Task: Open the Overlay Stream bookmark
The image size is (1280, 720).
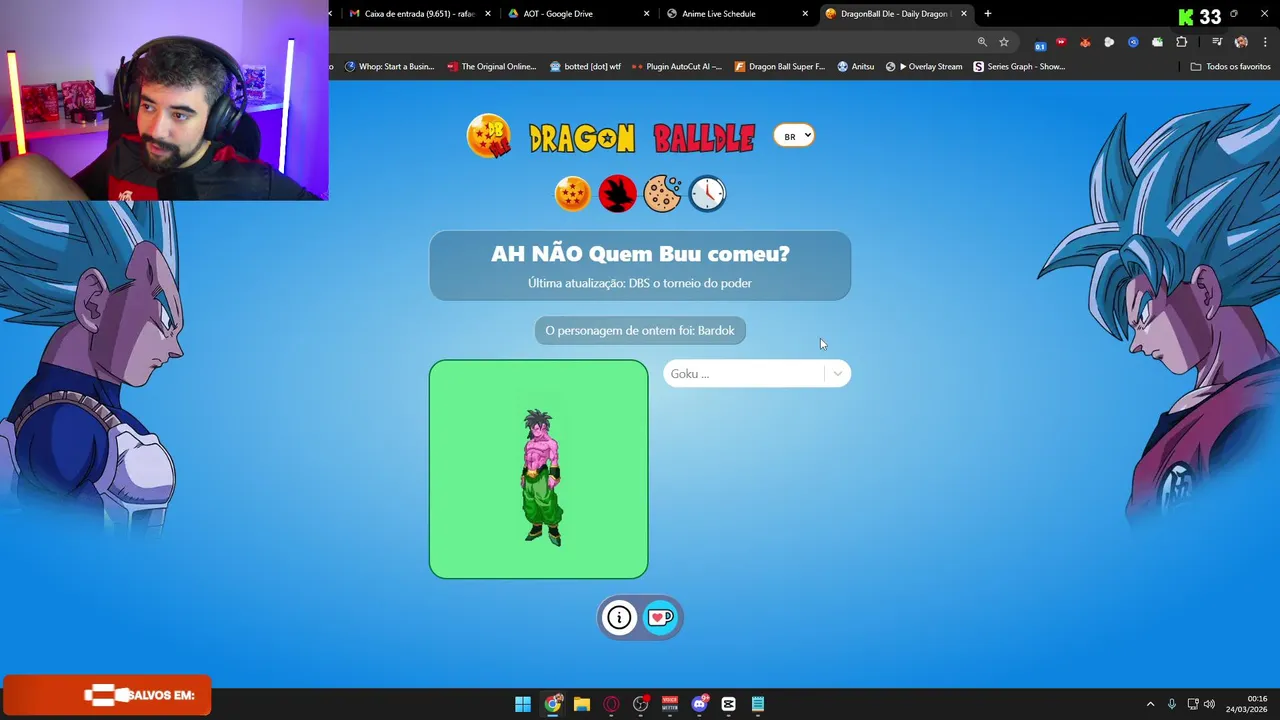Action: pos(924,67)
